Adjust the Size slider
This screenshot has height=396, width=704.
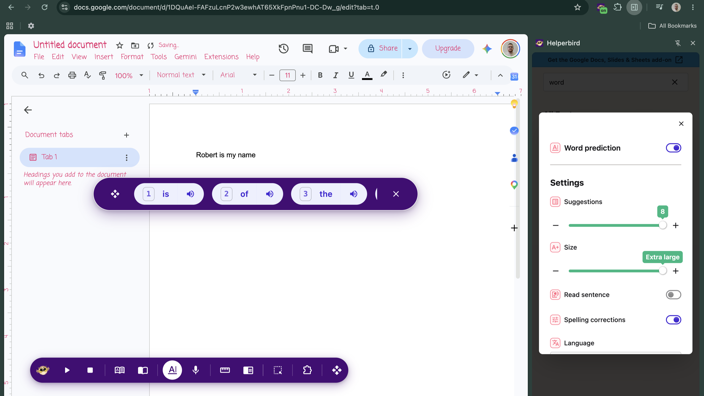click(x=616, y=271)
